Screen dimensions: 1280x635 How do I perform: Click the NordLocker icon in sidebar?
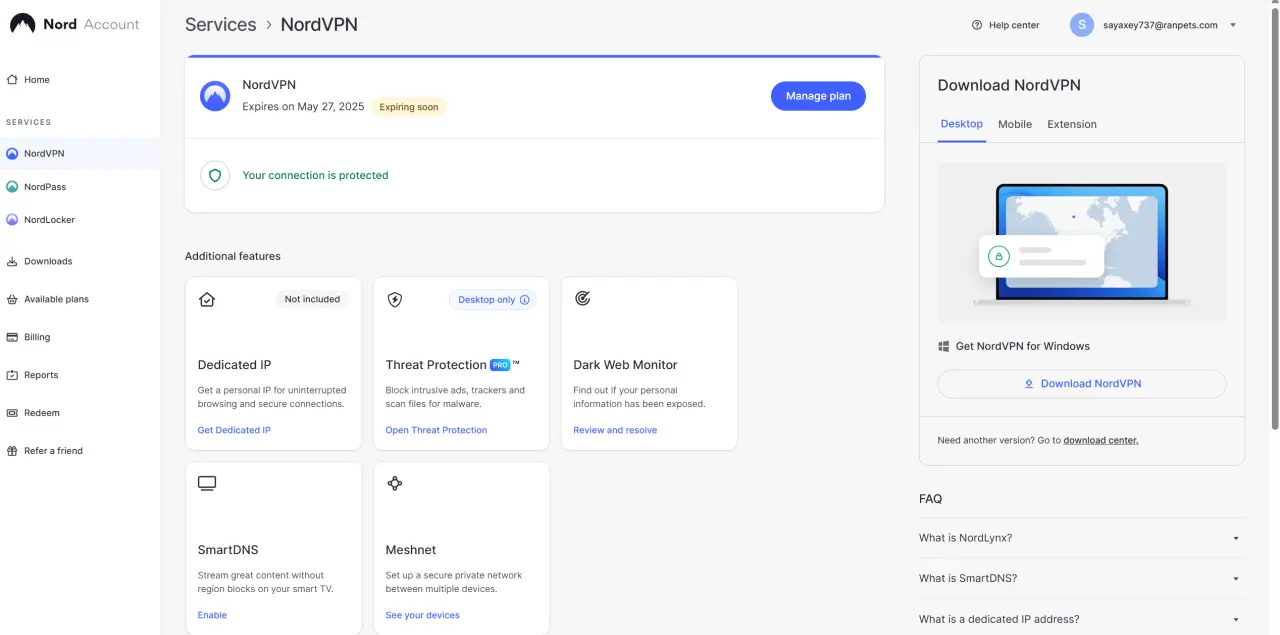click(12, 220)
